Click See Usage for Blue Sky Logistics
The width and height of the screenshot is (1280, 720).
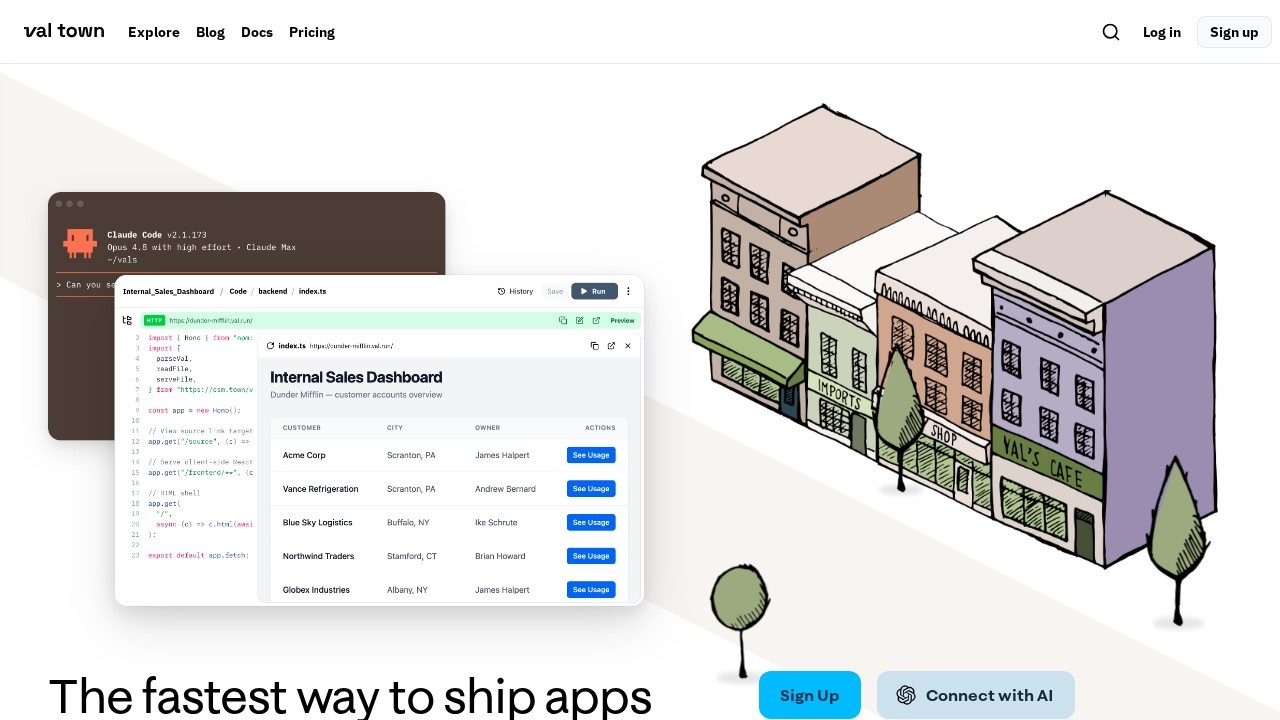tap(591, 522)
